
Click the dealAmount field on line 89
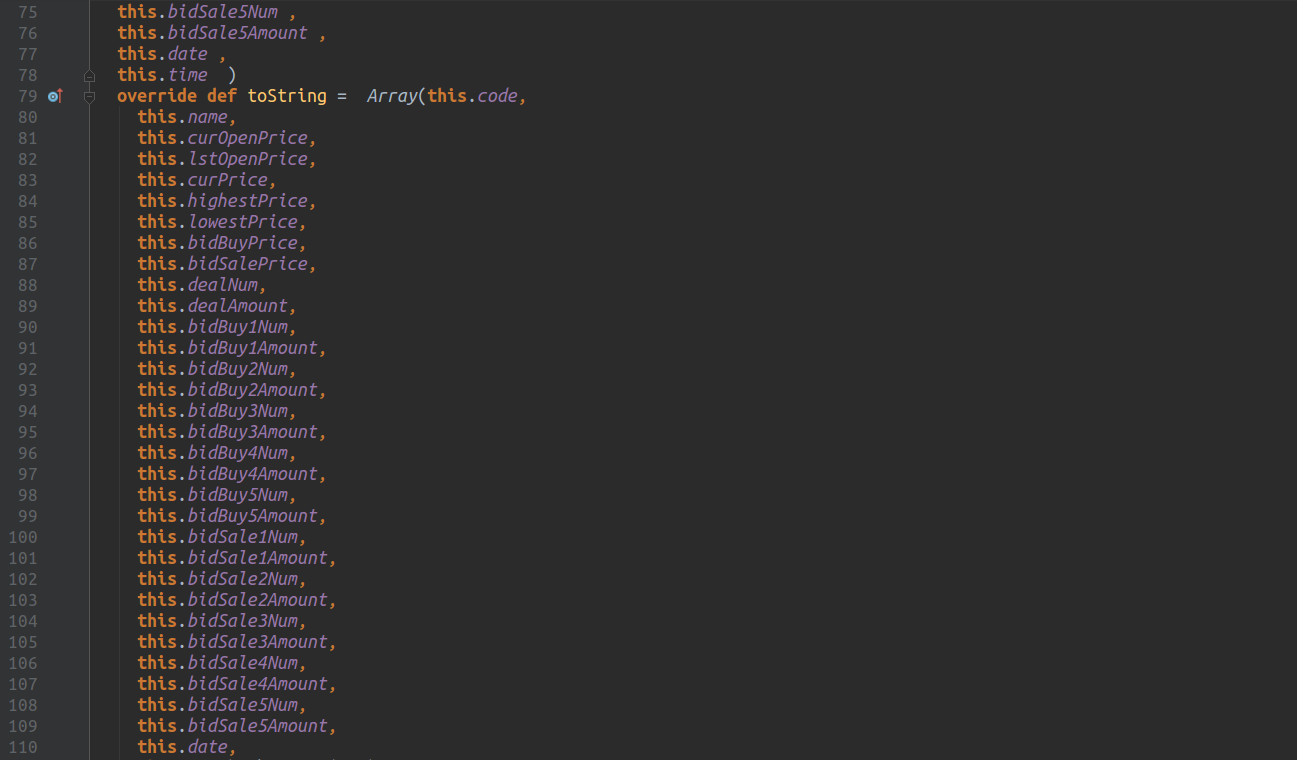(237, 306)
